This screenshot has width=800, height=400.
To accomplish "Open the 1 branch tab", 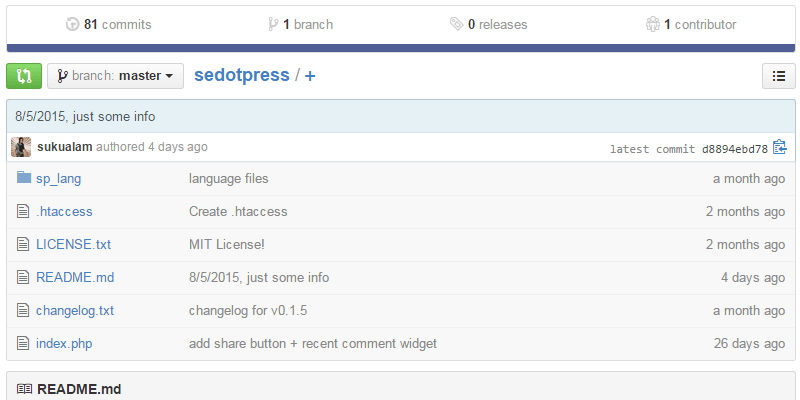I will coord(300,24).
